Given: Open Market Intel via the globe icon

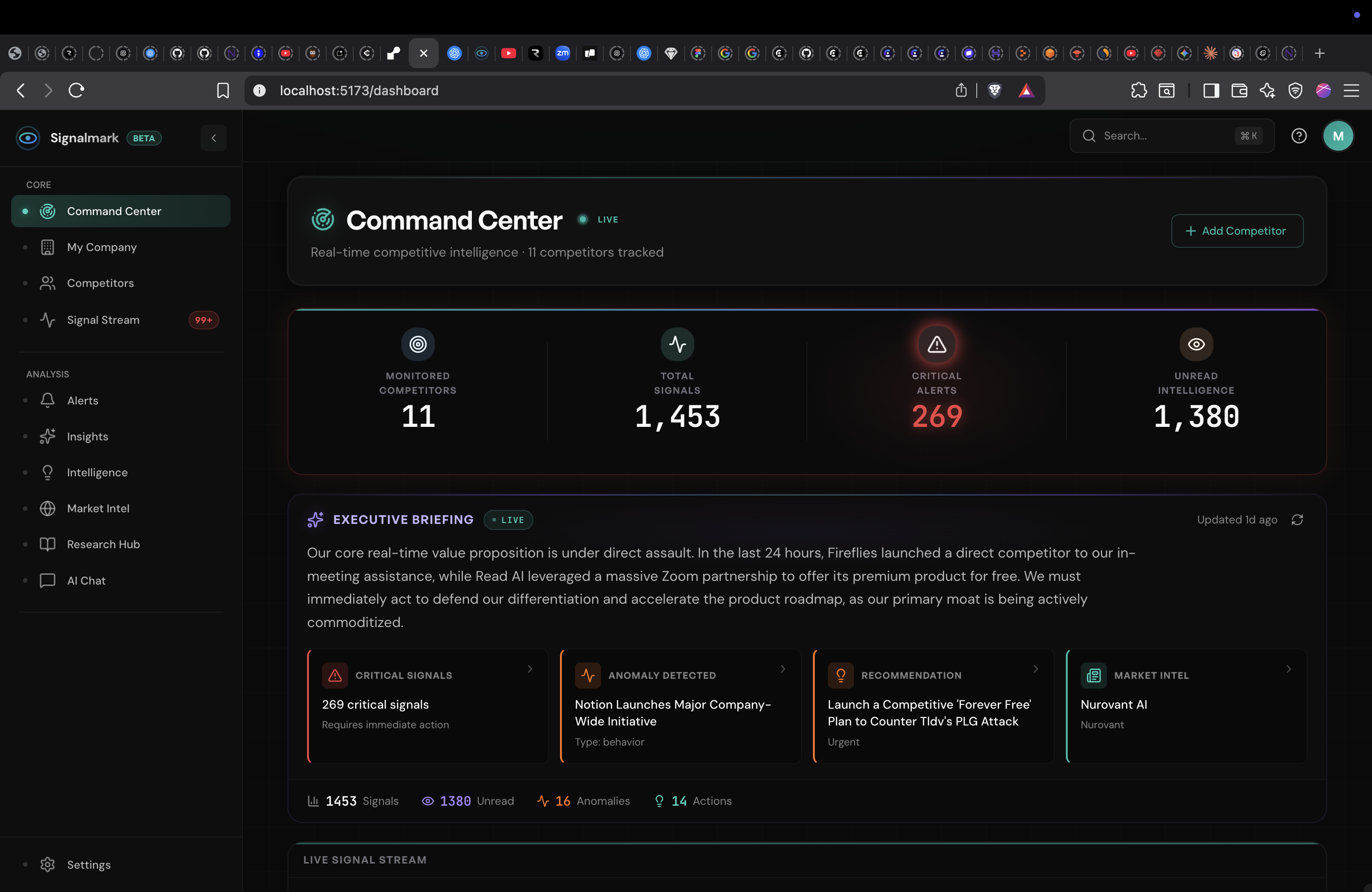Looking at the screenshot, I should (x=47, y=508).
